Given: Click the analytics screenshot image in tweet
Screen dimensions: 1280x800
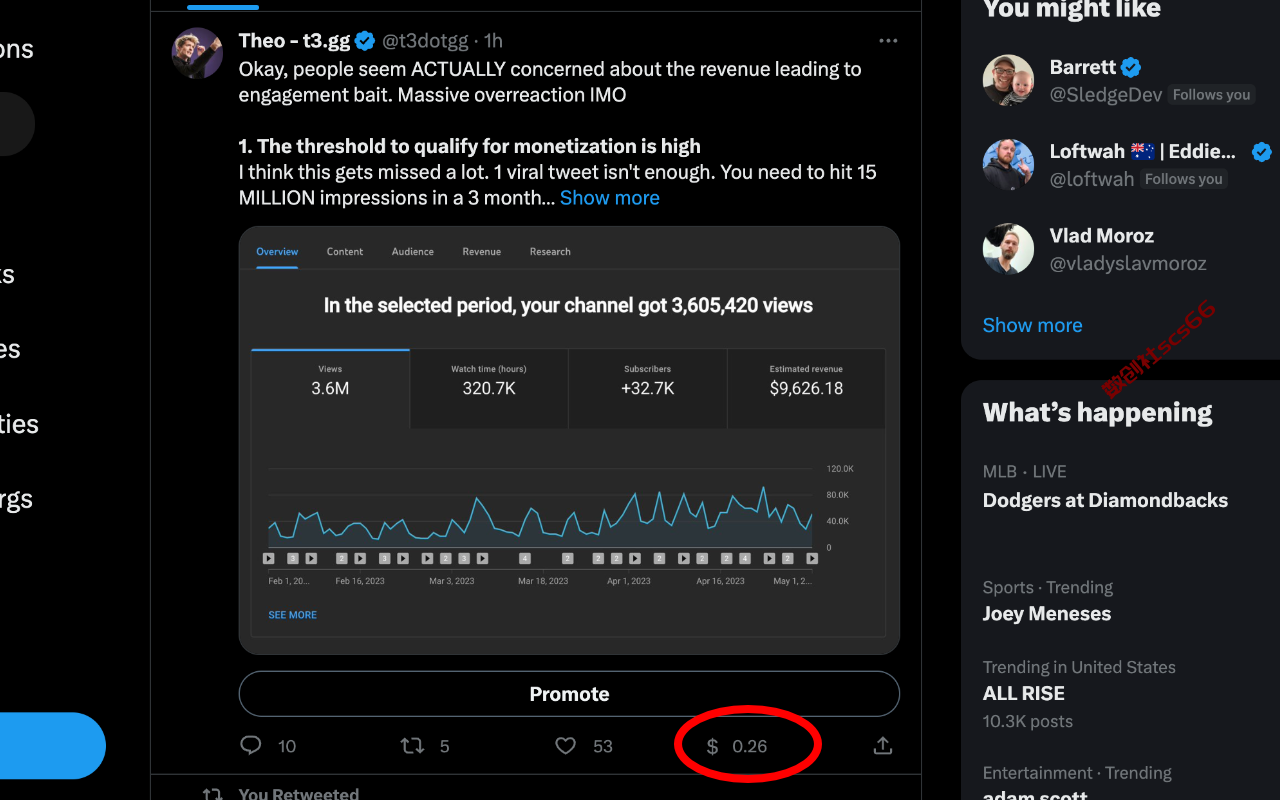Looking at the screenshot, I should click(x=569, y=440).
